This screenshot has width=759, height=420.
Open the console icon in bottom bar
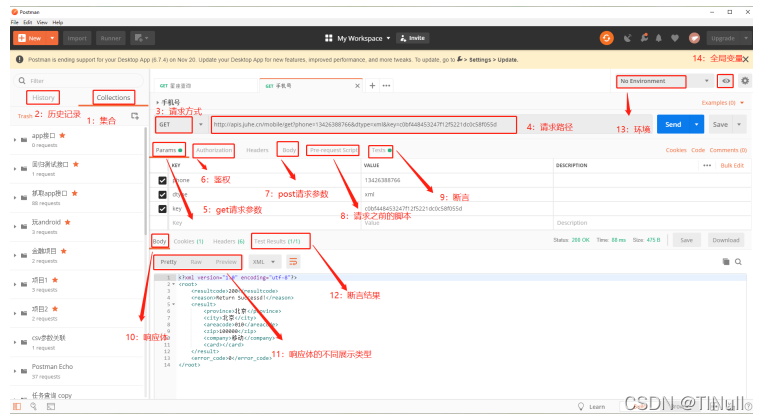tap(50, 406)
